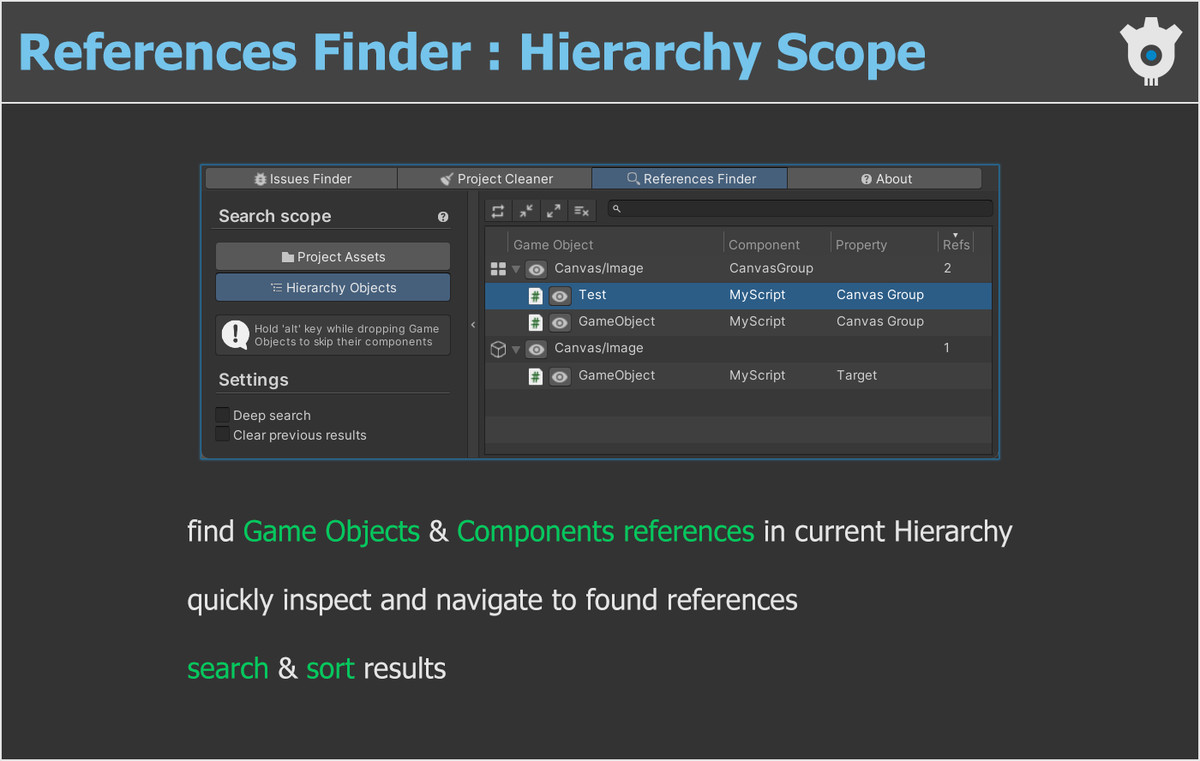Click the script icon next to Test entry

[536, 295]
